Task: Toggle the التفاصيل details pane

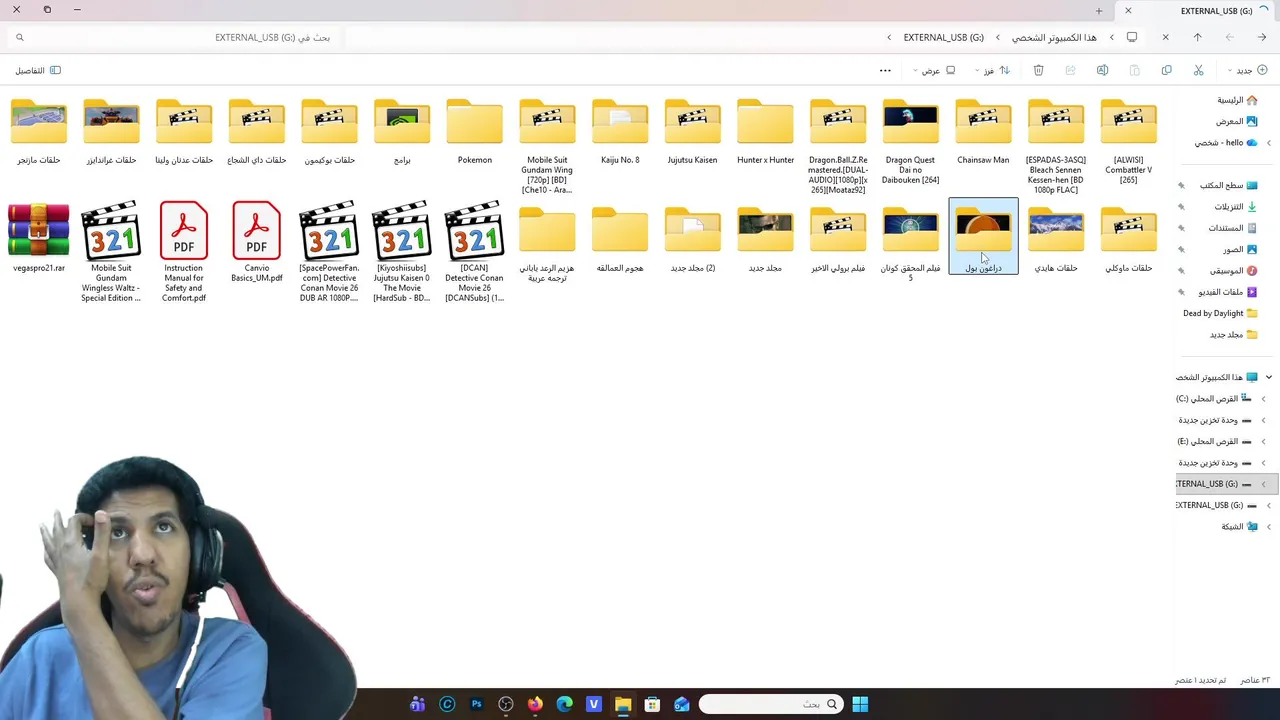Action: [x=38, y=71]
